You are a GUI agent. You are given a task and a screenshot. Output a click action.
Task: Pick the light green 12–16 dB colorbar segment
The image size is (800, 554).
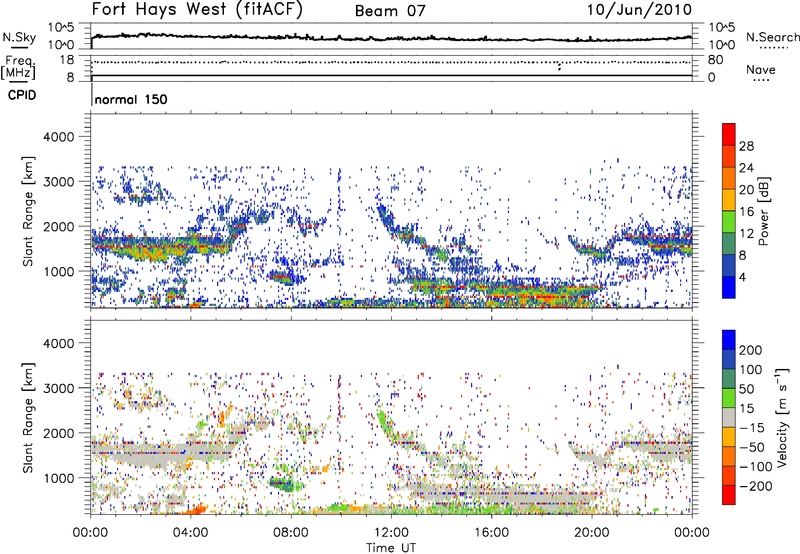tap(729, 222)
